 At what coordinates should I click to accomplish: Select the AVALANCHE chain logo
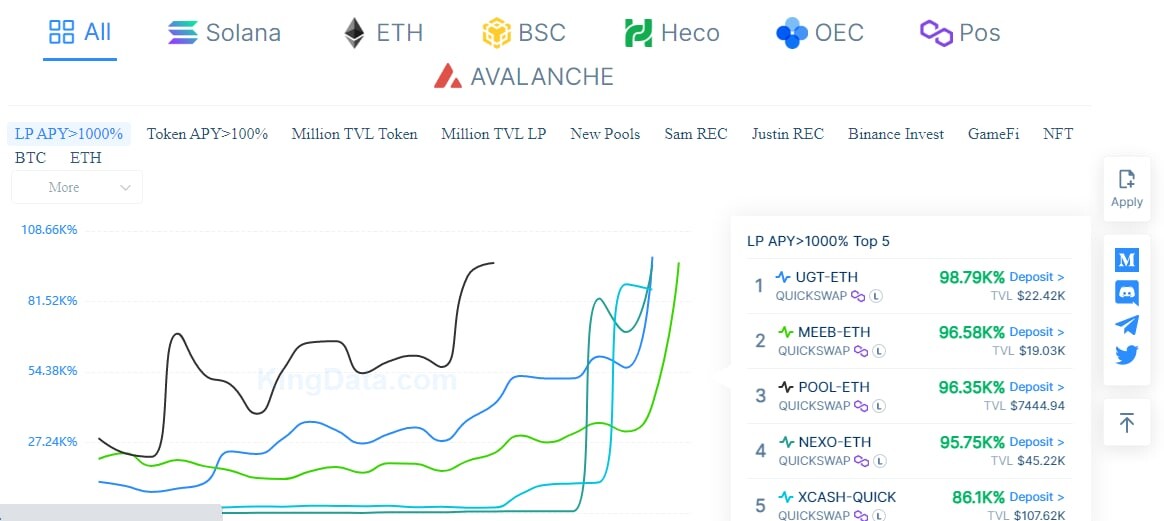point(448,76)
